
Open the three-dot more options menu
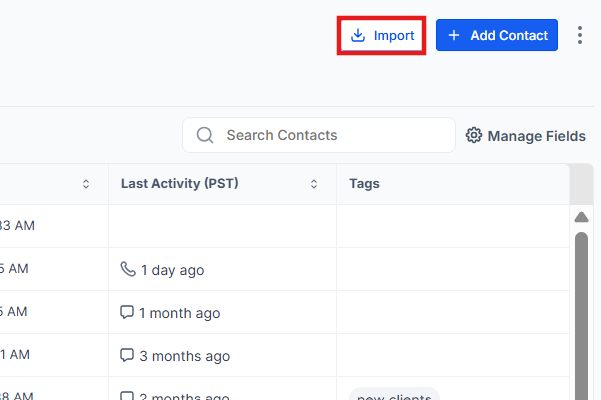[580, 35]
